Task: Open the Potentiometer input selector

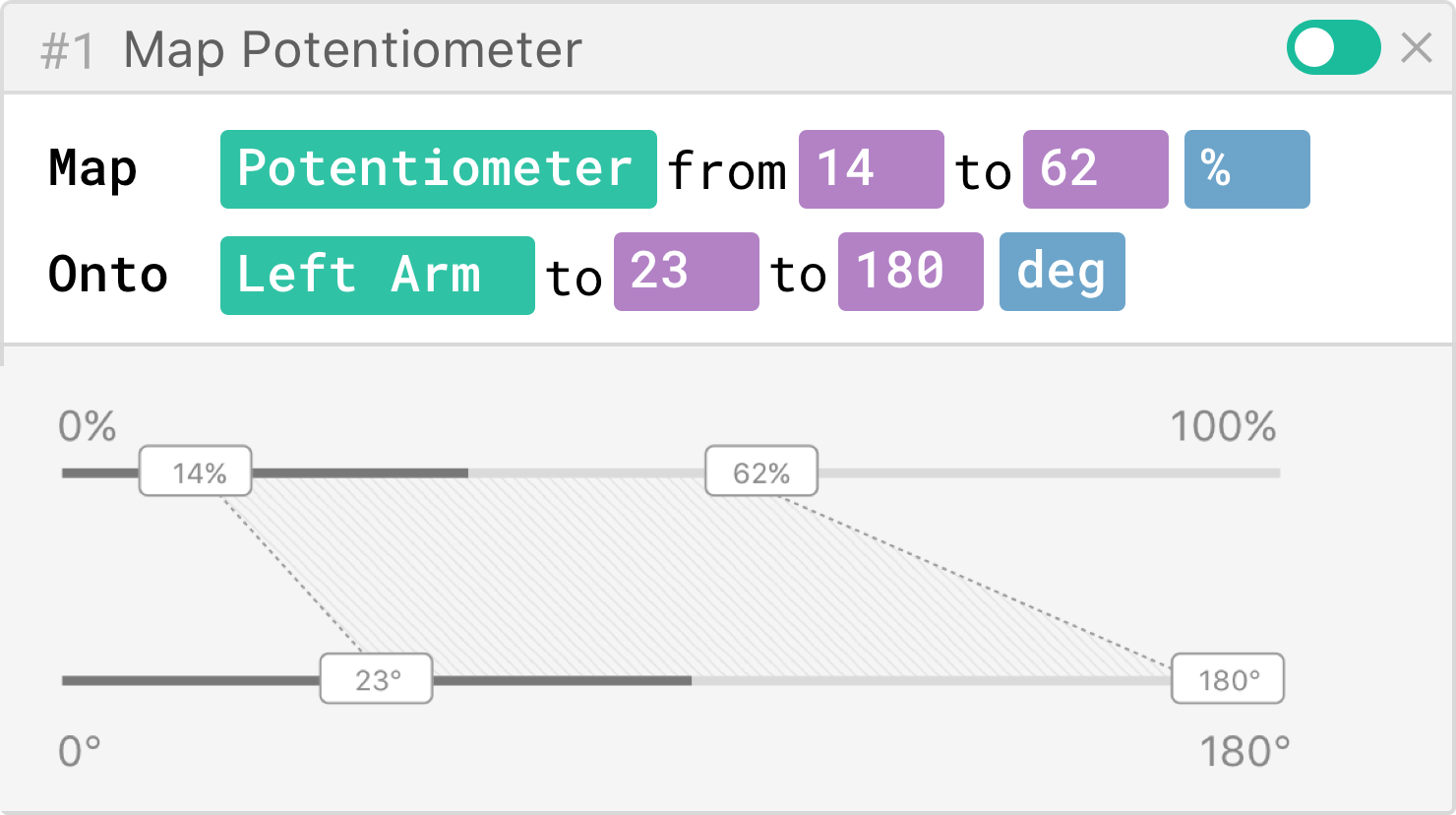Action: coord(438,169)
